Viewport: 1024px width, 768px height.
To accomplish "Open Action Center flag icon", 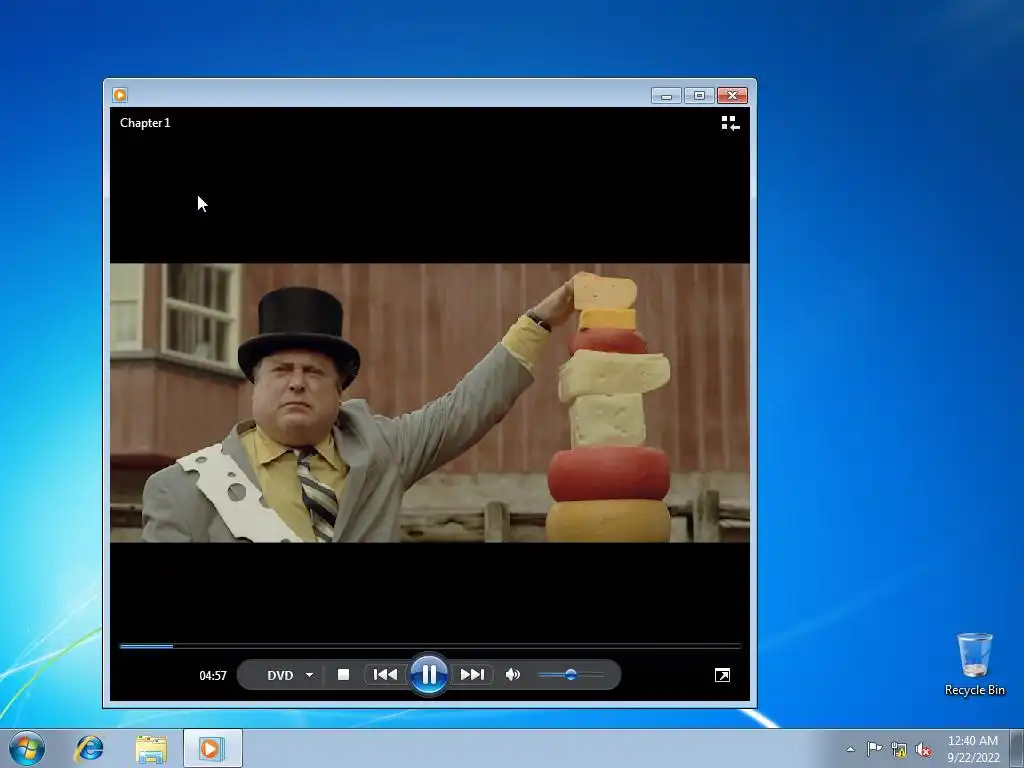I will 874,749.
